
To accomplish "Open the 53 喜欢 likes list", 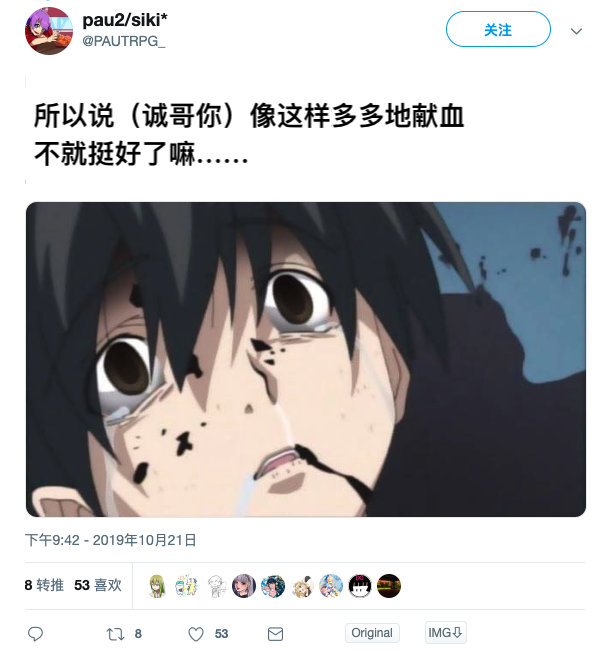I will point(98,585).
